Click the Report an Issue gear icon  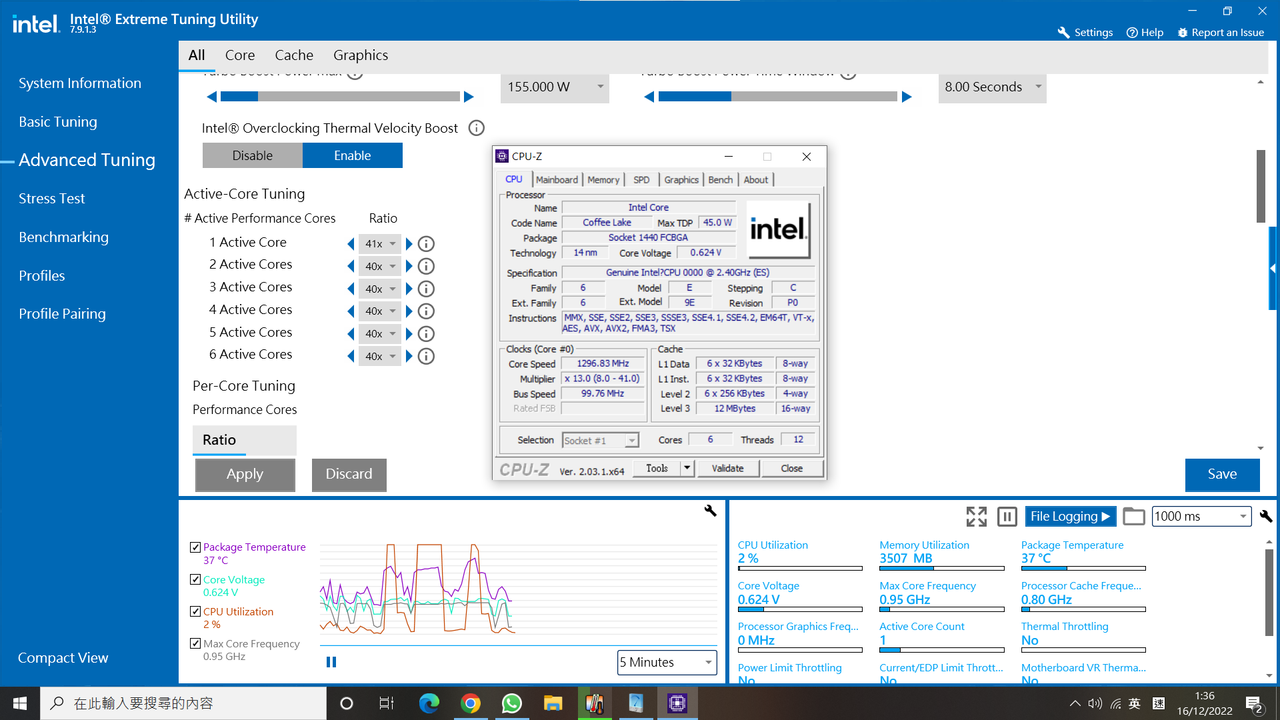click(1183, 32)
